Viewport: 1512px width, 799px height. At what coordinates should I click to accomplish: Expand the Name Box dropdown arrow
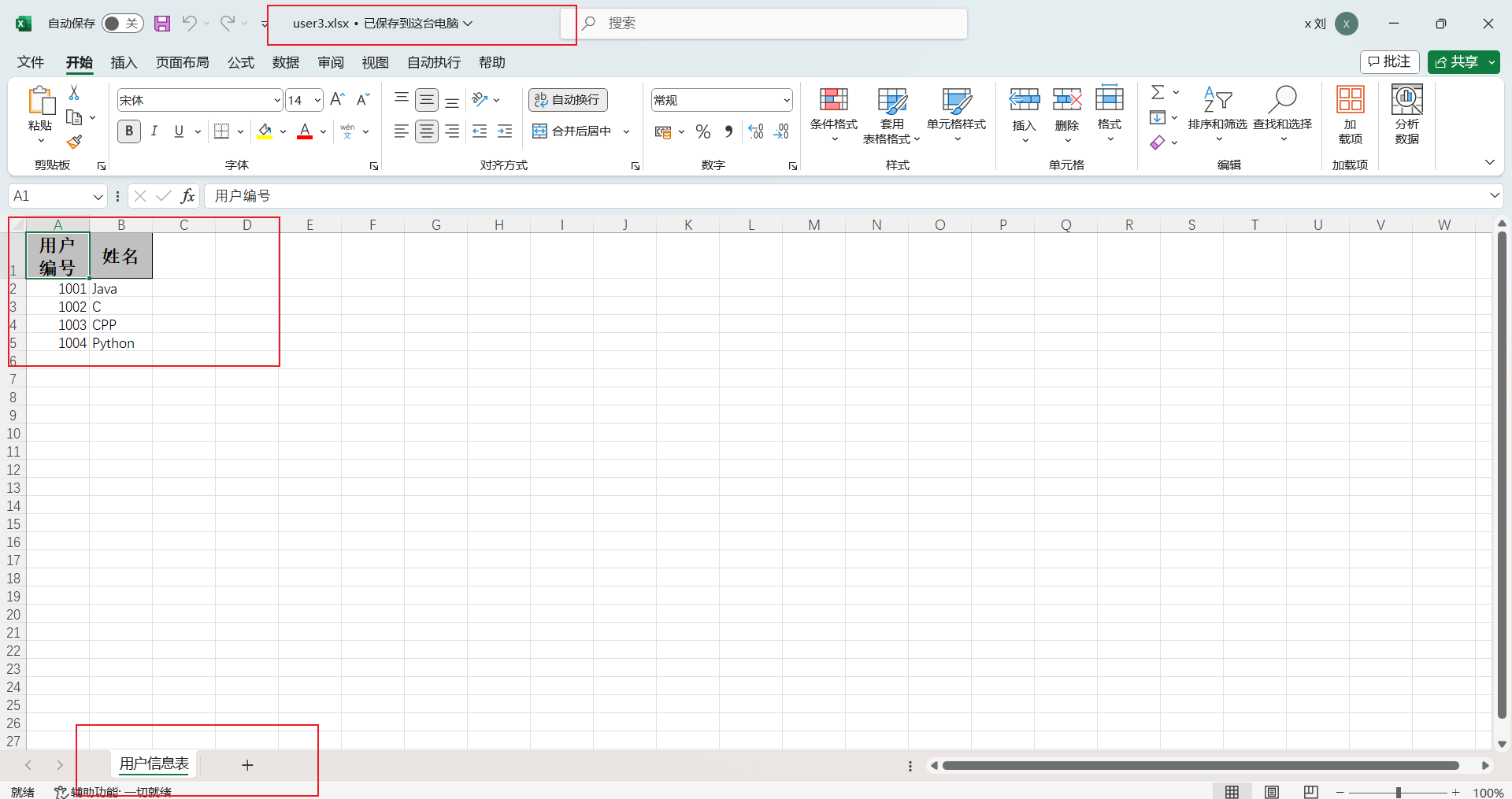point(98,196)
